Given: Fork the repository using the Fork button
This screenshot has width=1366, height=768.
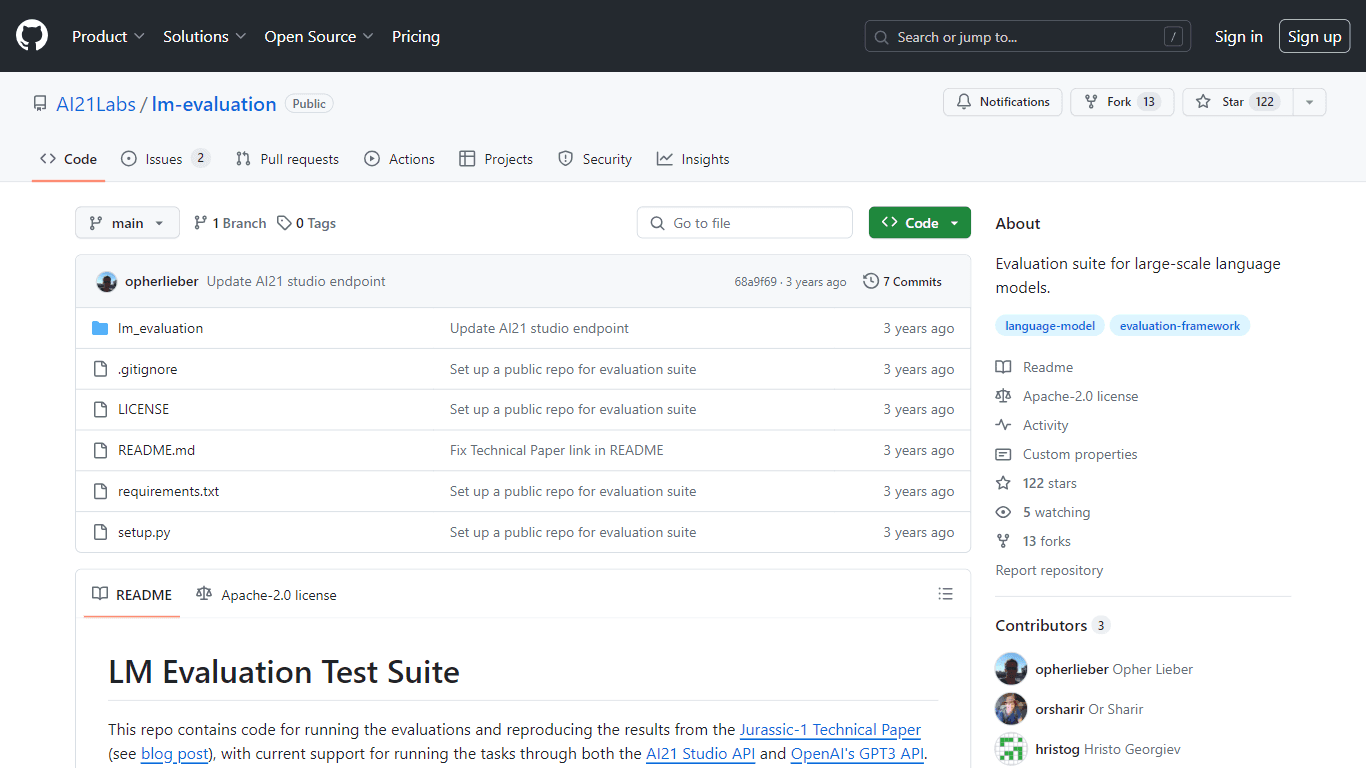Looking at the screenshot, I should tap(1122, 102).
